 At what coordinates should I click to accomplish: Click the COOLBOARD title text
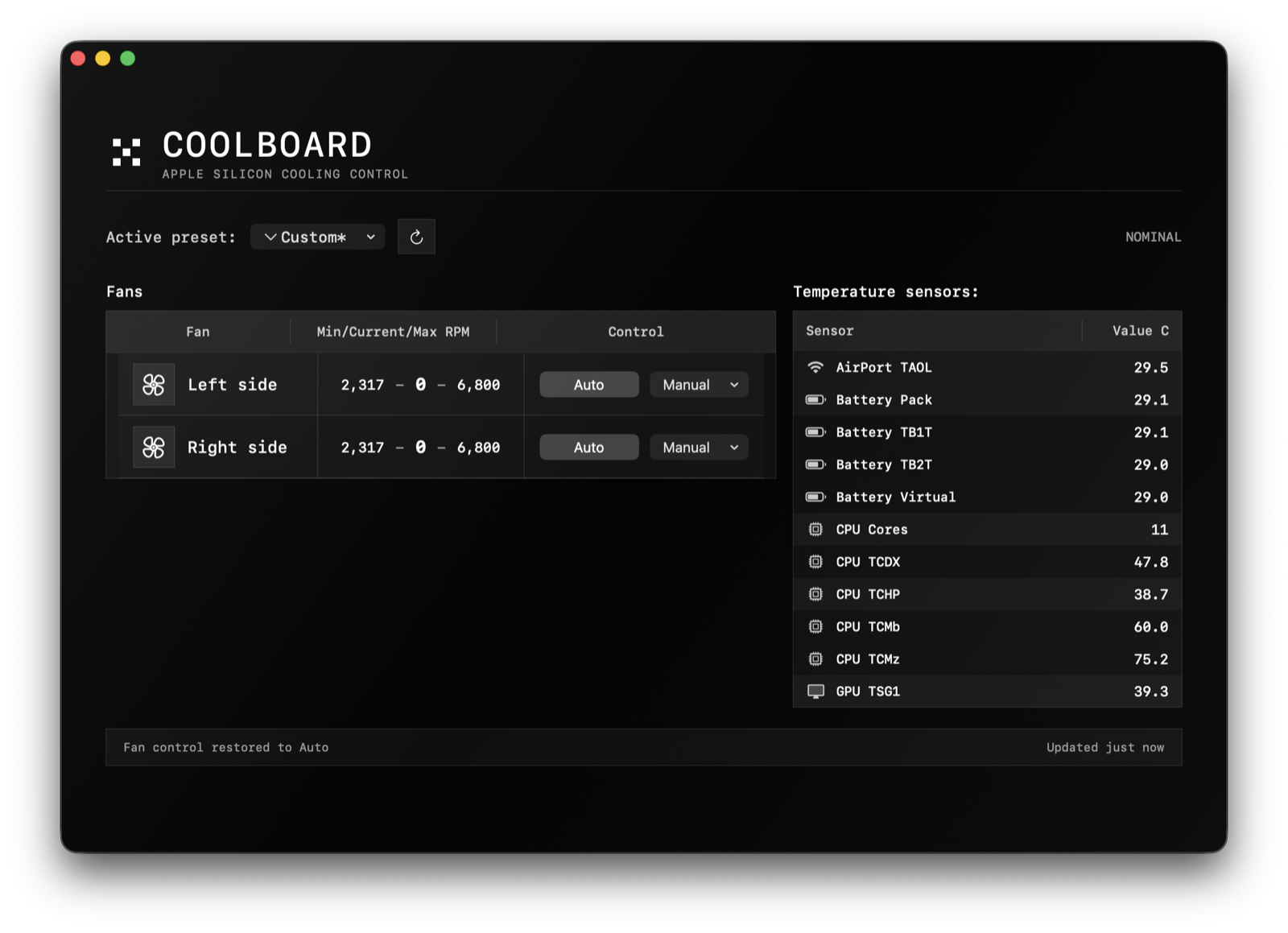coord(267,145)
